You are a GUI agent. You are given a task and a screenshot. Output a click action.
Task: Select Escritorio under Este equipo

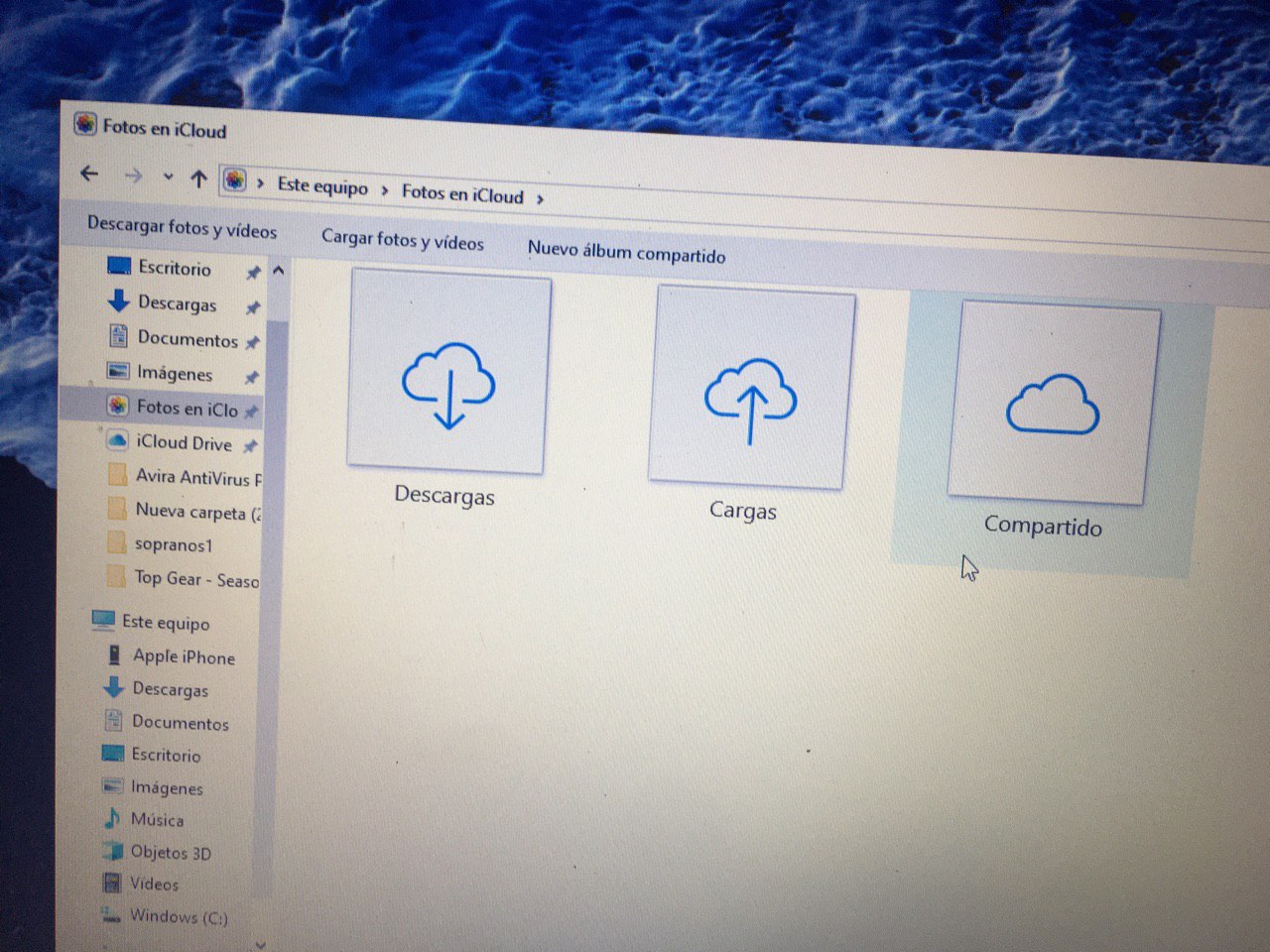(x=166, y=755)
